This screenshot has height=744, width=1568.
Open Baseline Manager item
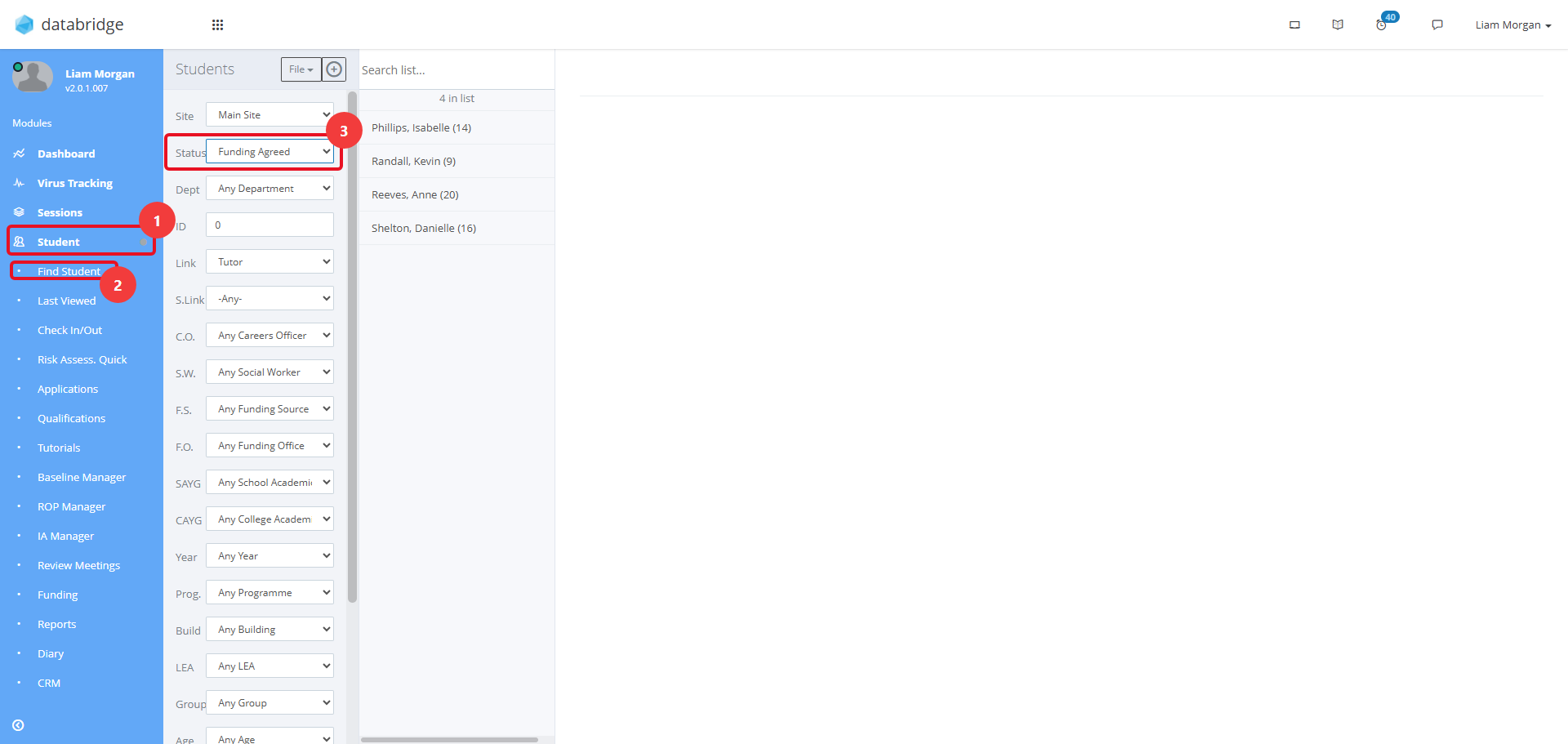82,477
